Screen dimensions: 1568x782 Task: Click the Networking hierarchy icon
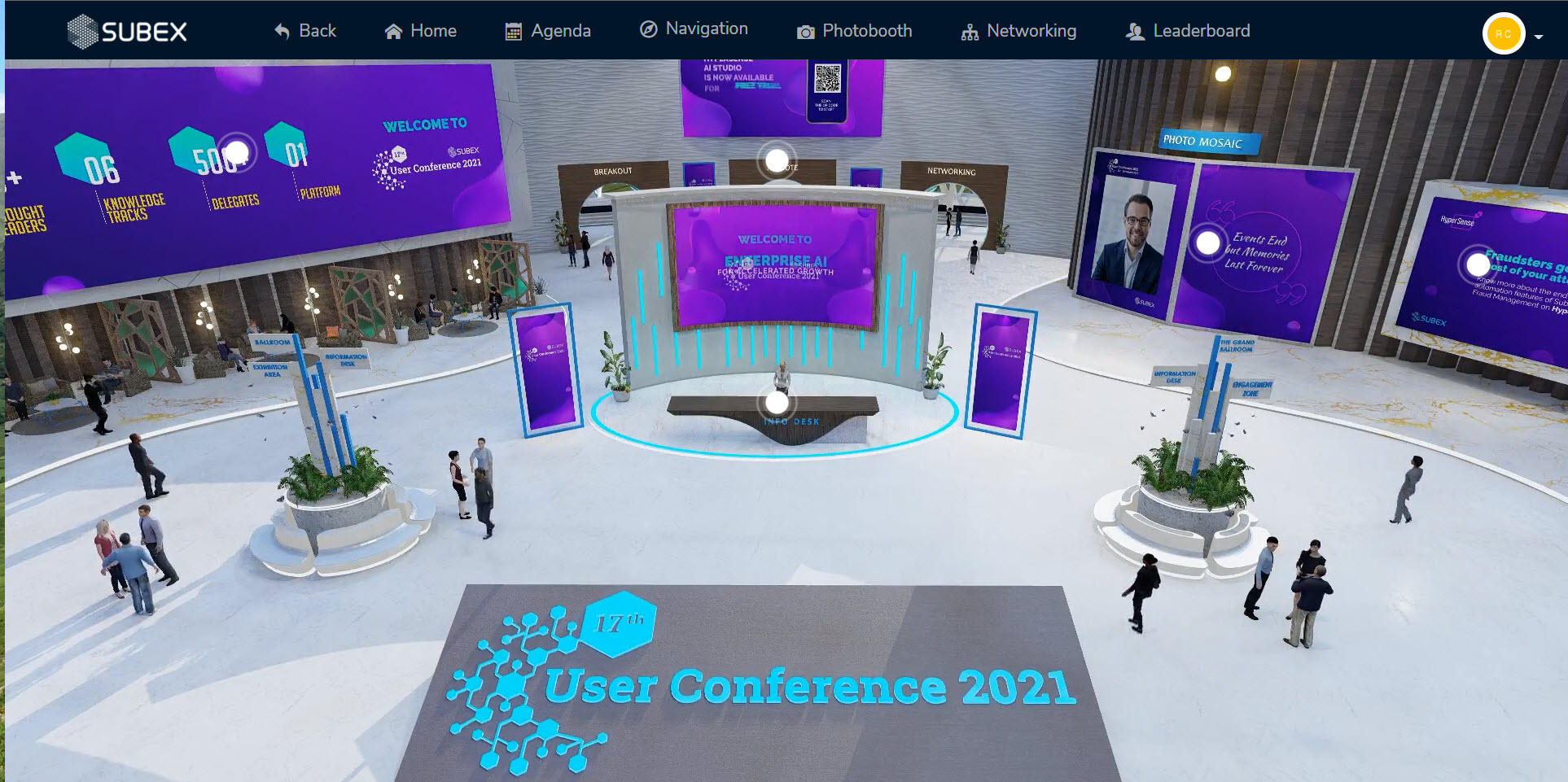[970, 32]
